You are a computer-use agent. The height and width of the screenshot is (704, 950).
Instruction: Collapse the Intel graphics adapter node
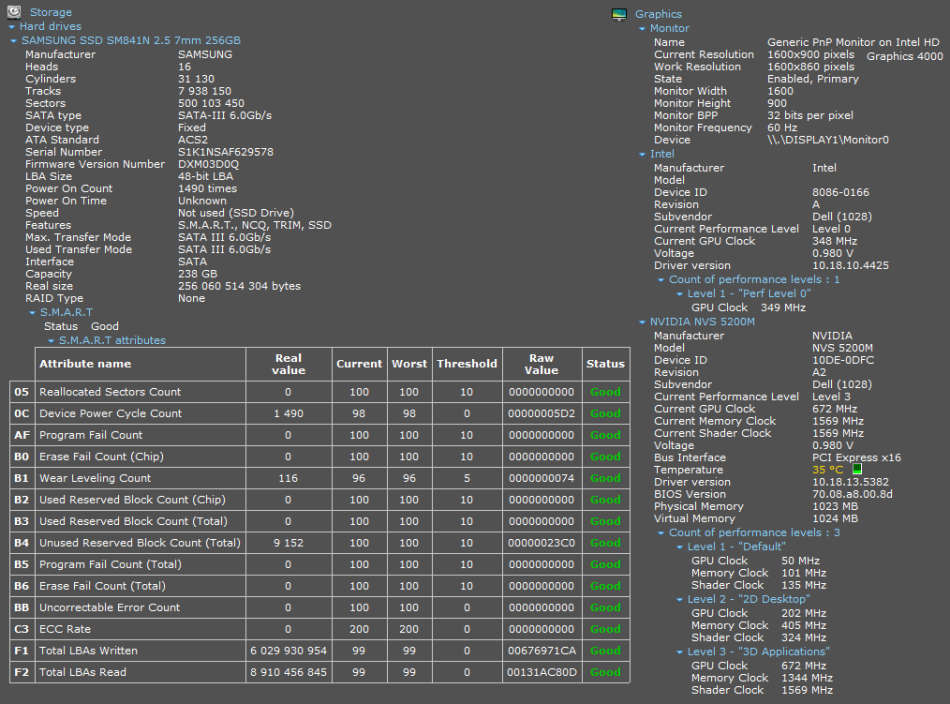pyautogui.click(x=642, y=155)
